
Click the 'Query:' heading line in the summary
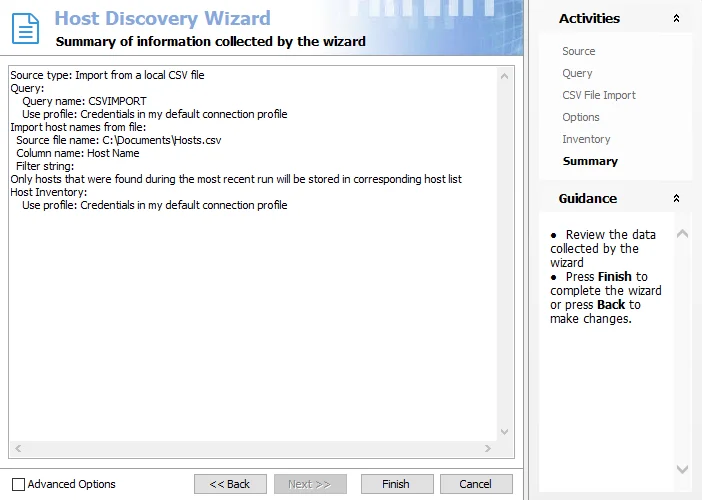pyautogui.click(x=27, y=88)
